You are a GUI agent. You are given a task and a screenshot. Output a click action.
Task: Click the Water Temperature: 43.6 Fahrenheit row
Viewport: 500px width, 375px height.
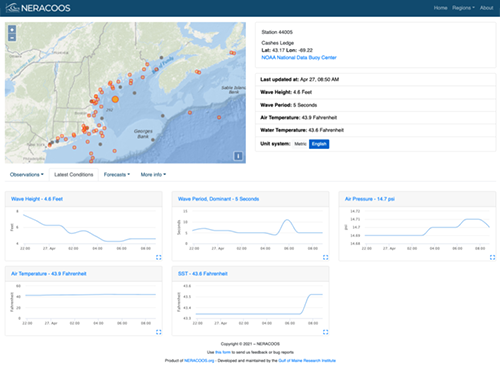click(376, 130)
